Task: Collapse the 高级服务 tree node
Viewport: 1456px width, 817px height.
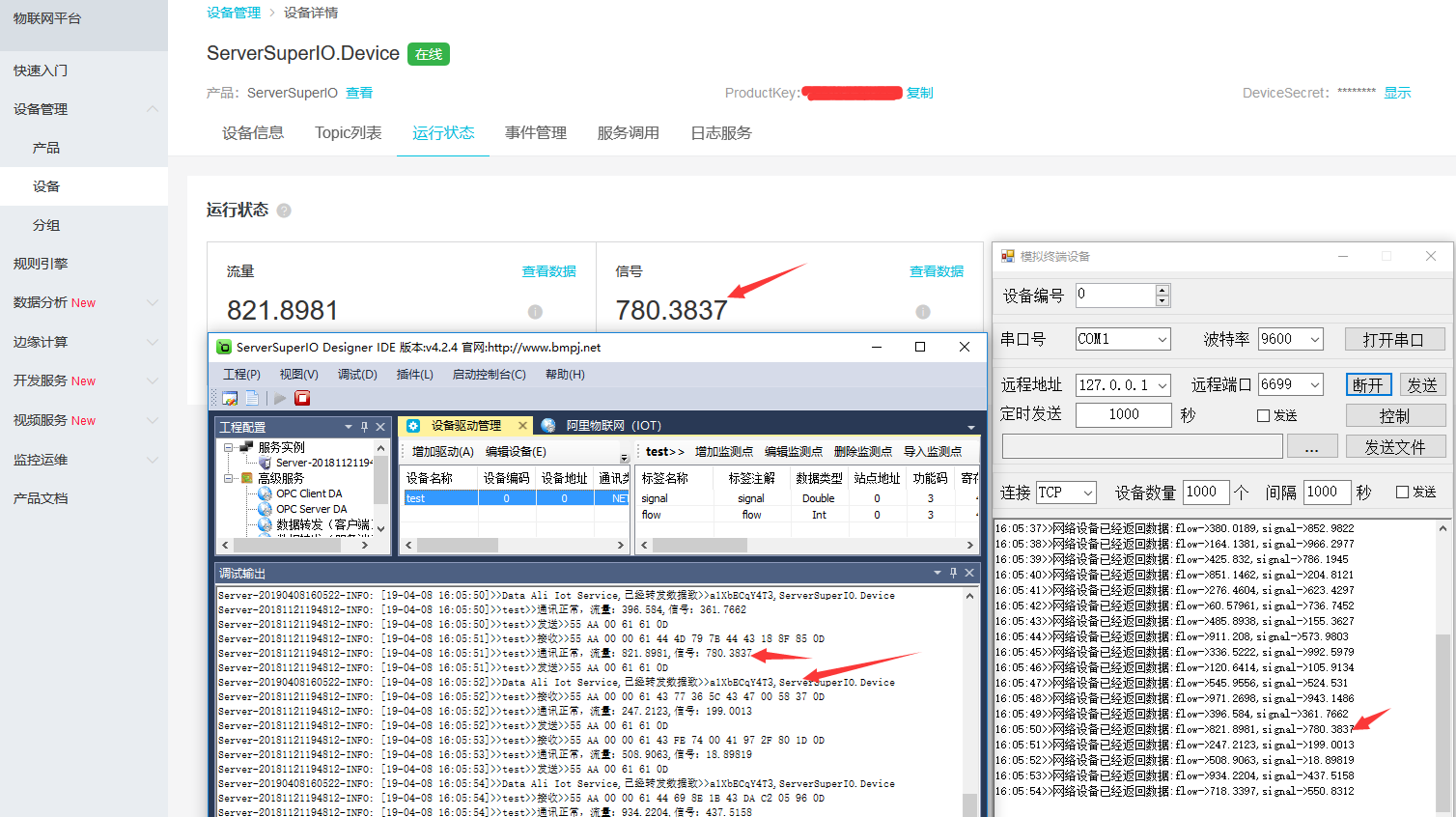Action: coord(229,478)
